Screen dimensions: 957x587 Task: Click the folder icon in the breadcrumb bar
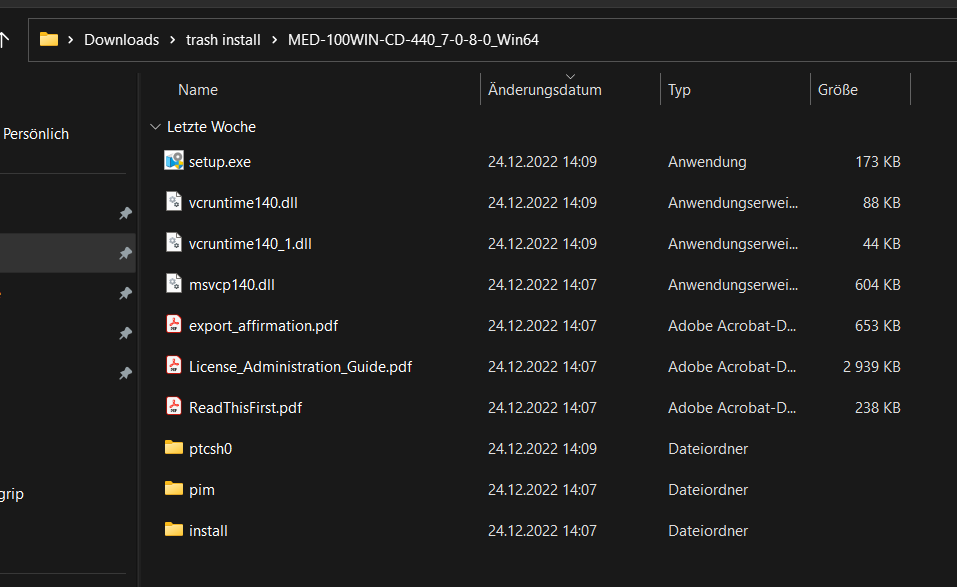tap(48, 39)
